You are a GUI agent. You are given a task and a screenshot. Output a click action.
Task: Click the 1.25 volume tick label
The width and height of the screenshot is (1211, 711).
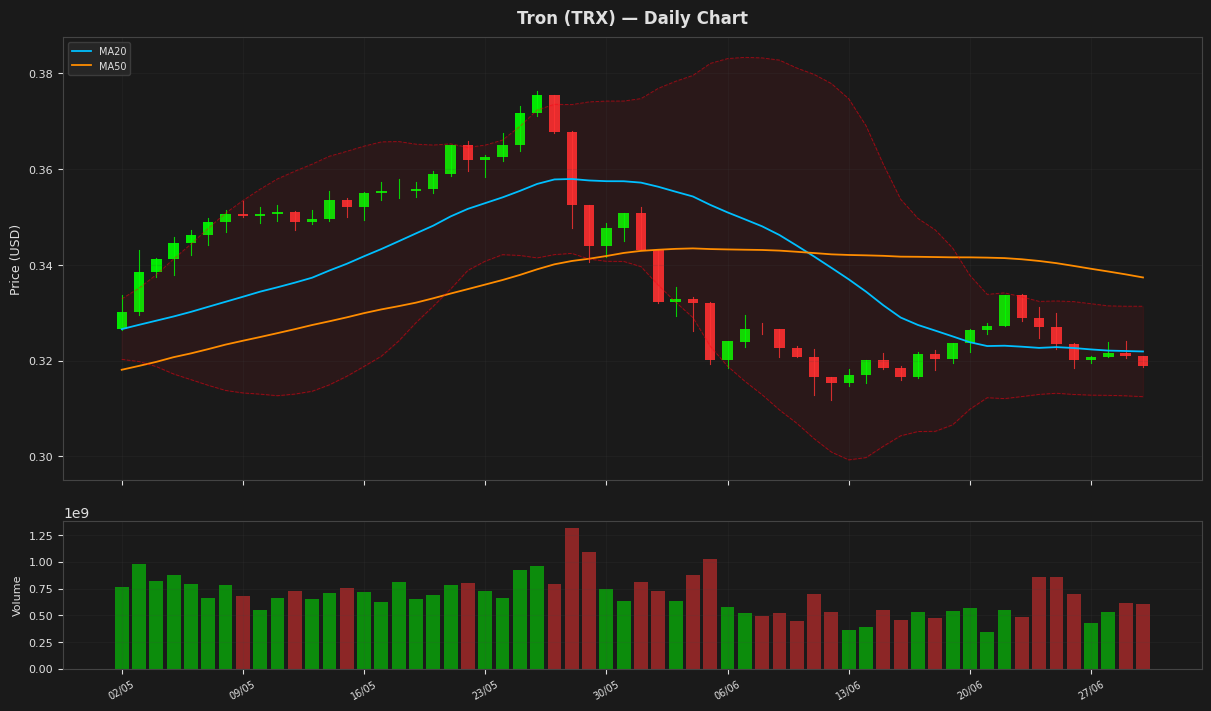click(x=42, y=536)
